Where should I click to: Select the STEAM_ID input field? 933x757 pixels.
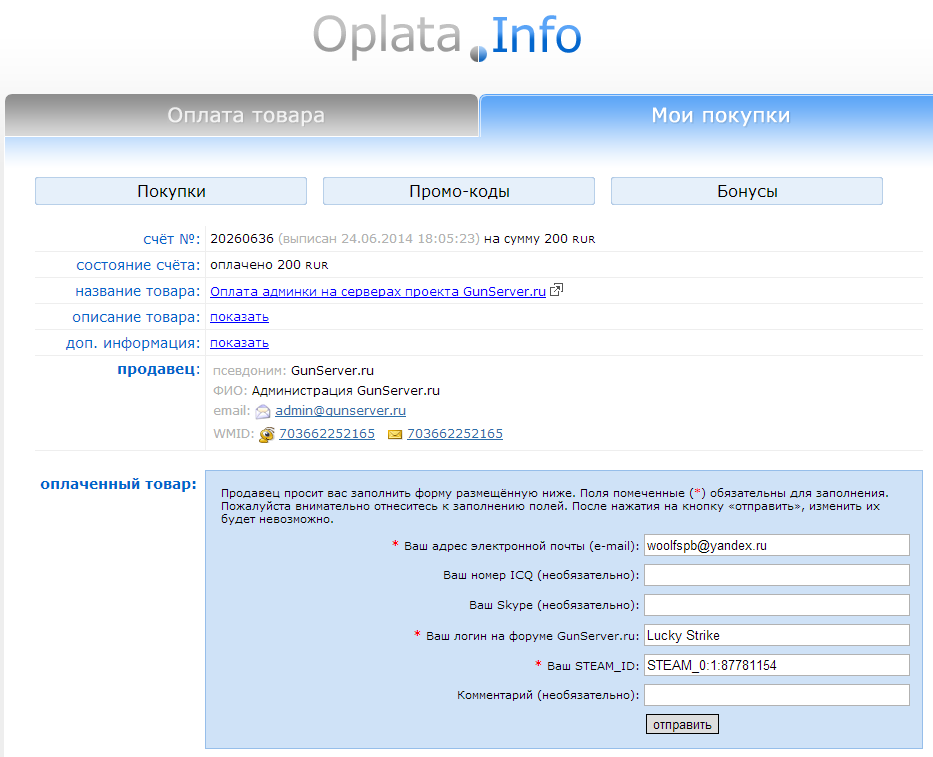tap(776, 665)
